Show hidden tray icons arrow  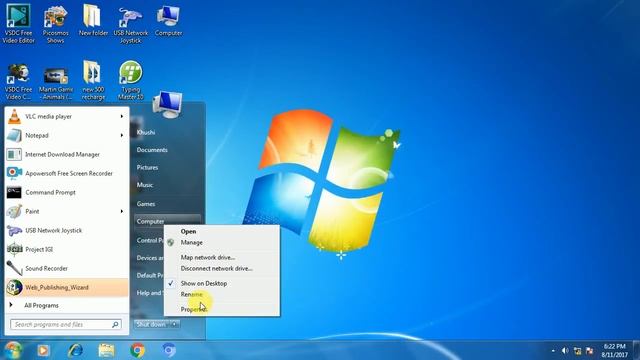pos(553,351)
